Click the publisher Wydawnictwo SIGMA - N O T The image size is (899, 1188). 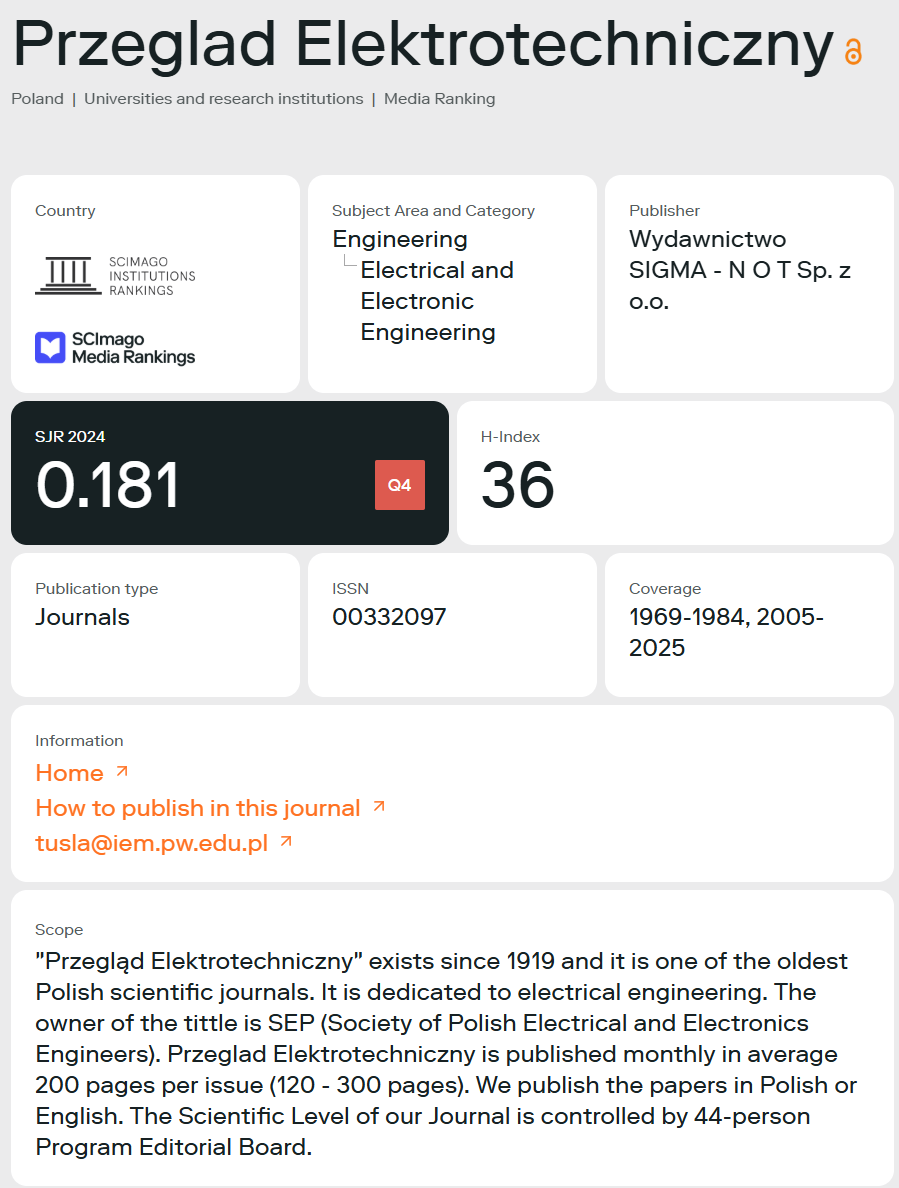pyautogui.click(x=739, y=270)
